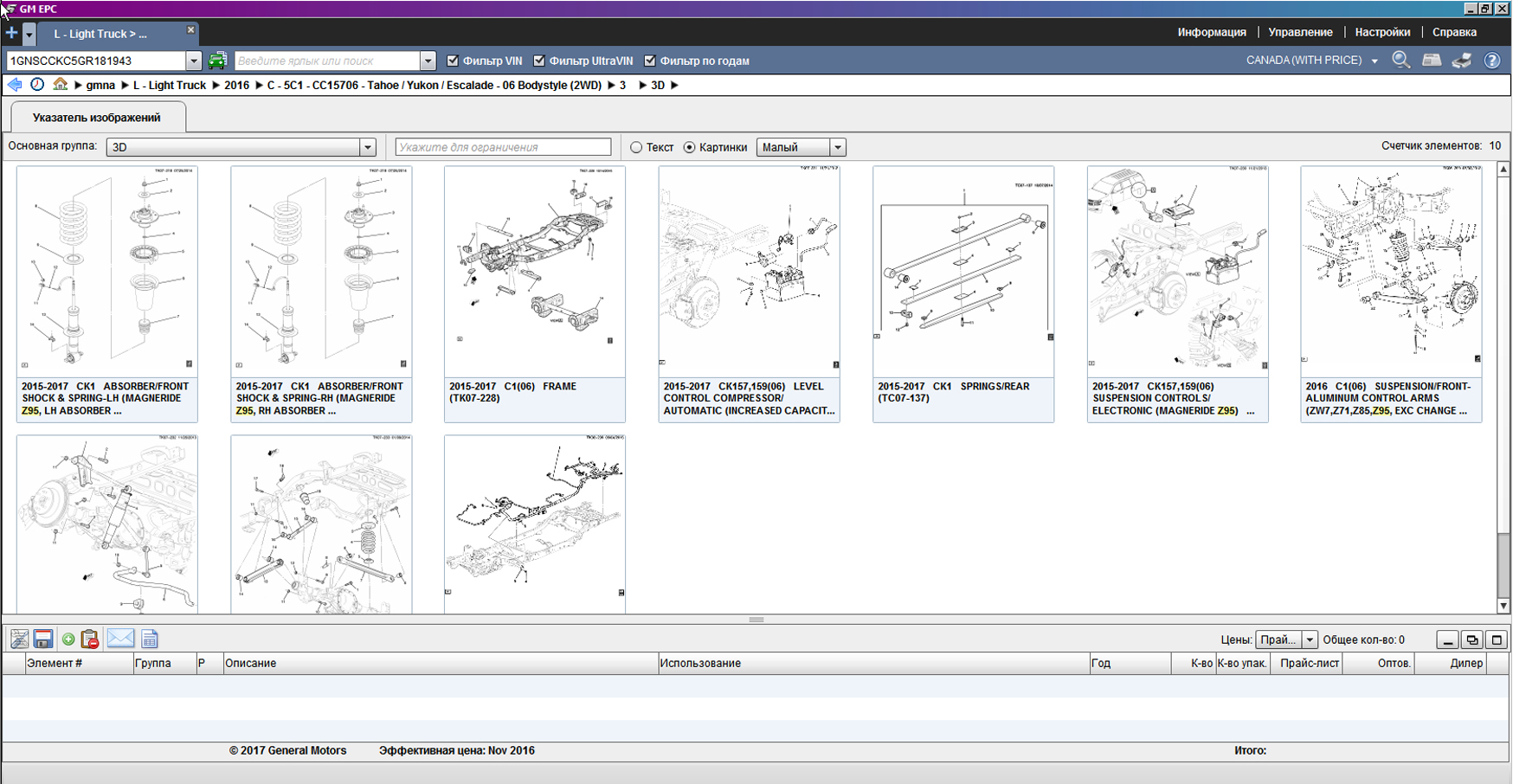Open the Информация menu
1513x784 pixels.
point(1211,32)
